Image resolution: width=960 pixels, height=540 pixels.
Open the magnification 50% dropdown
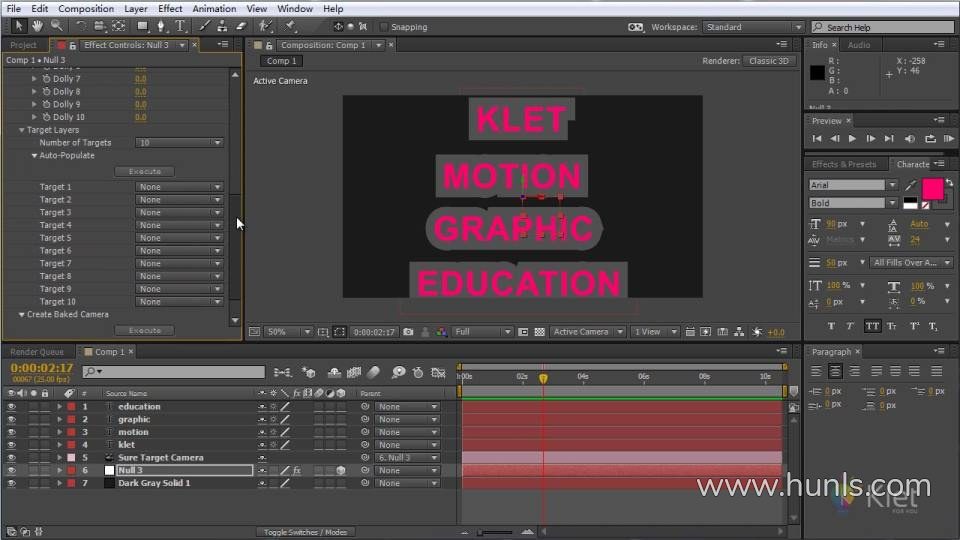click(x=288, y=332)
